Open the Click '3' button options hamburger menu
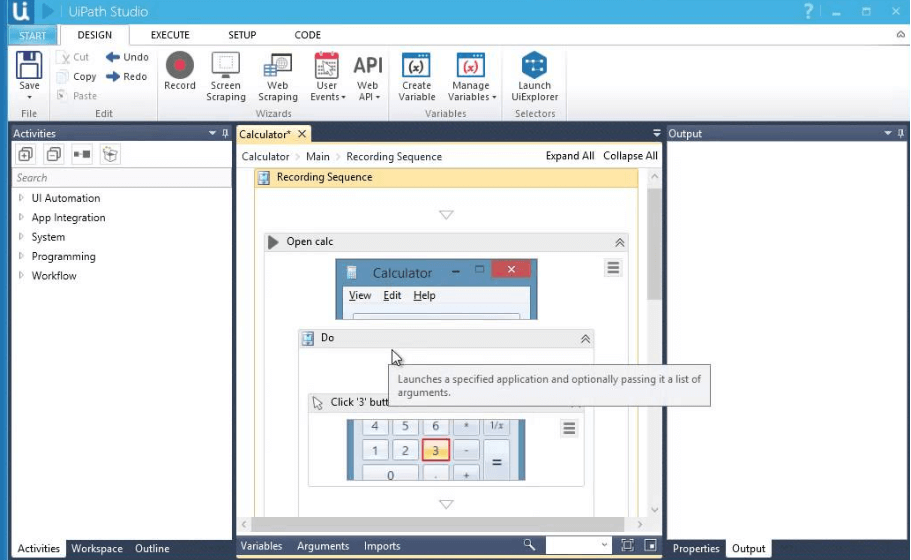The width and height of the screenshot is (911, 560). [x=569, y=429]
